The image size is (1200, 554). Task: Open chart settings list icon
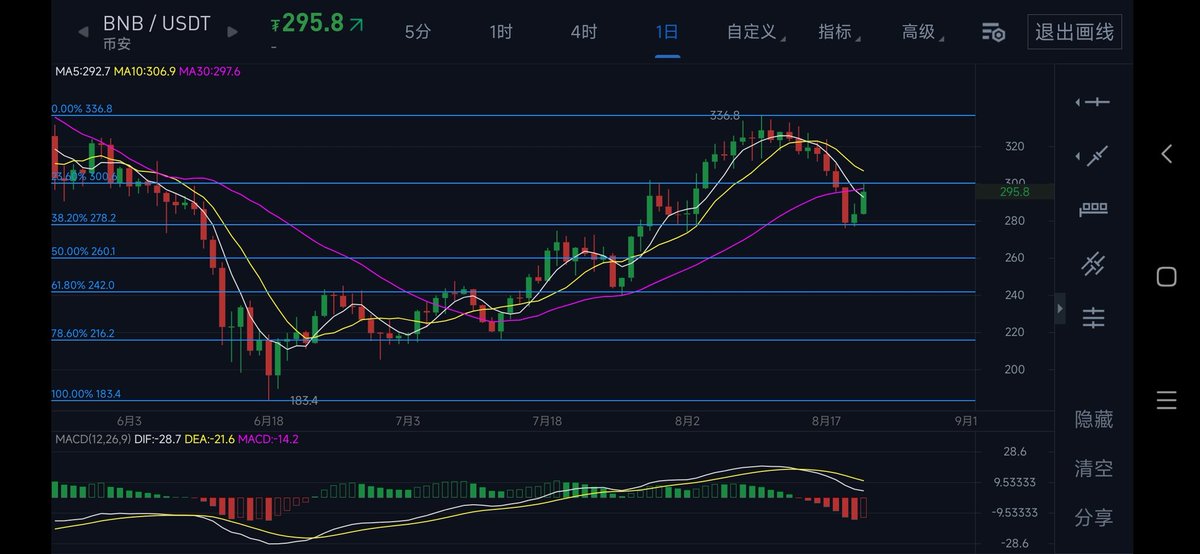coord(992,32)
